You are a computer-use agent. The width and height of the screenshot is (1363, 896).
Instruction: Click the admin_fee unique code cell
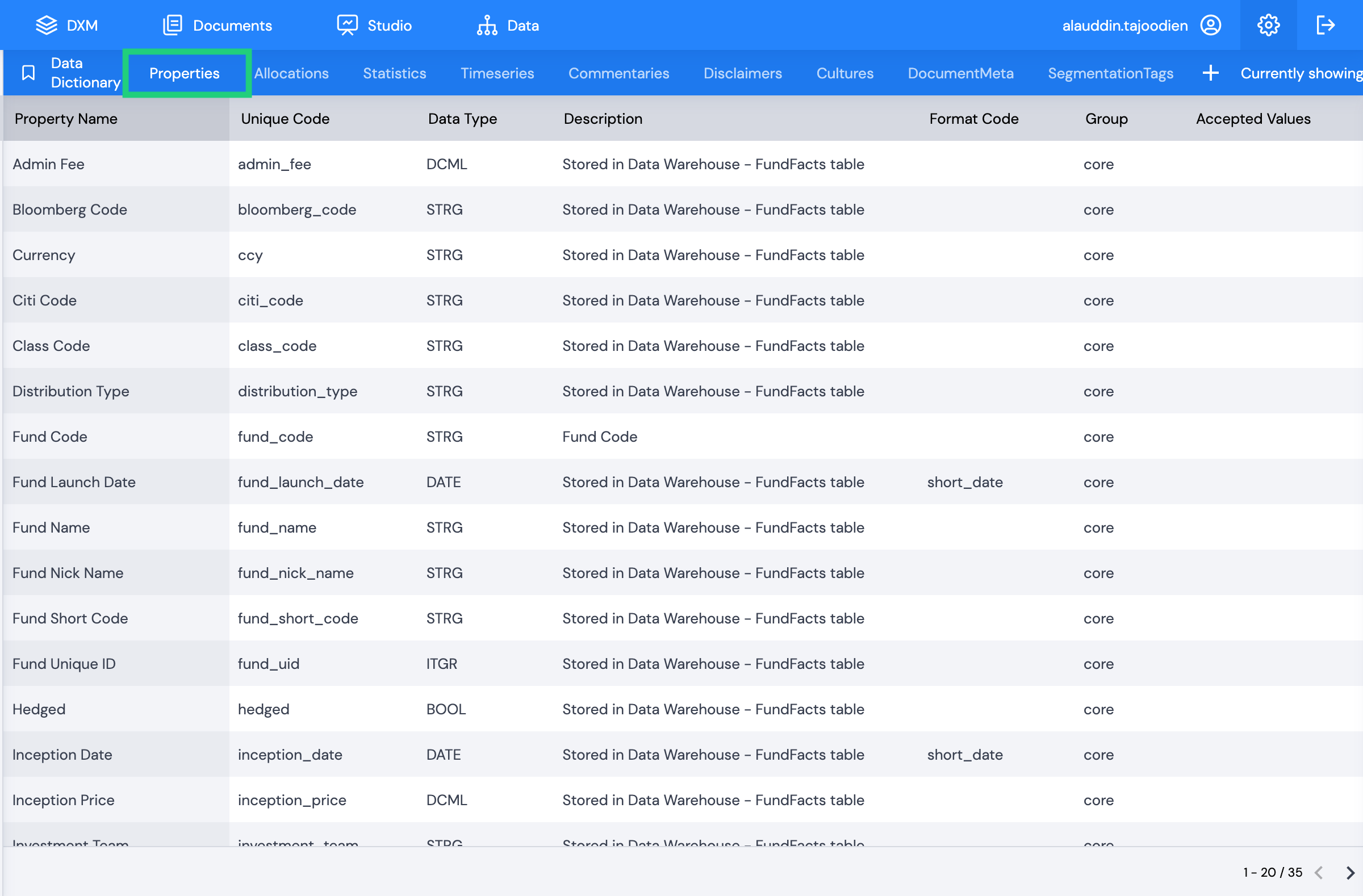(x=274, y=165)
